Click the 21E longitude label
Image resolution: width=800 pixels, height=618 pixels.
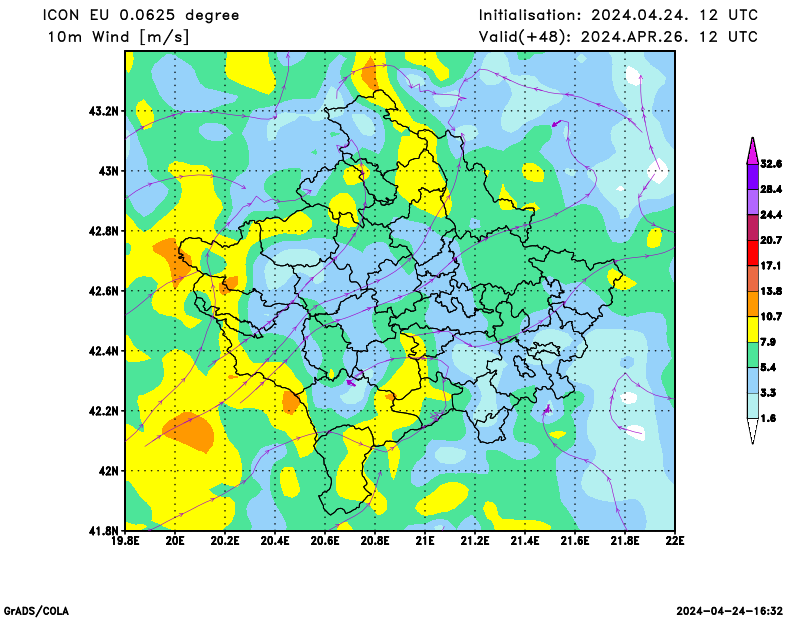[x=426, y=541]
